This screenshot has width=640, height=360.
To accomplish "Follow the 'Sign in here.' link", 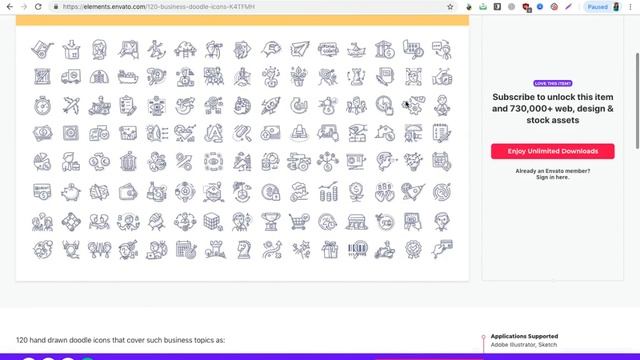I will point(553,177).
